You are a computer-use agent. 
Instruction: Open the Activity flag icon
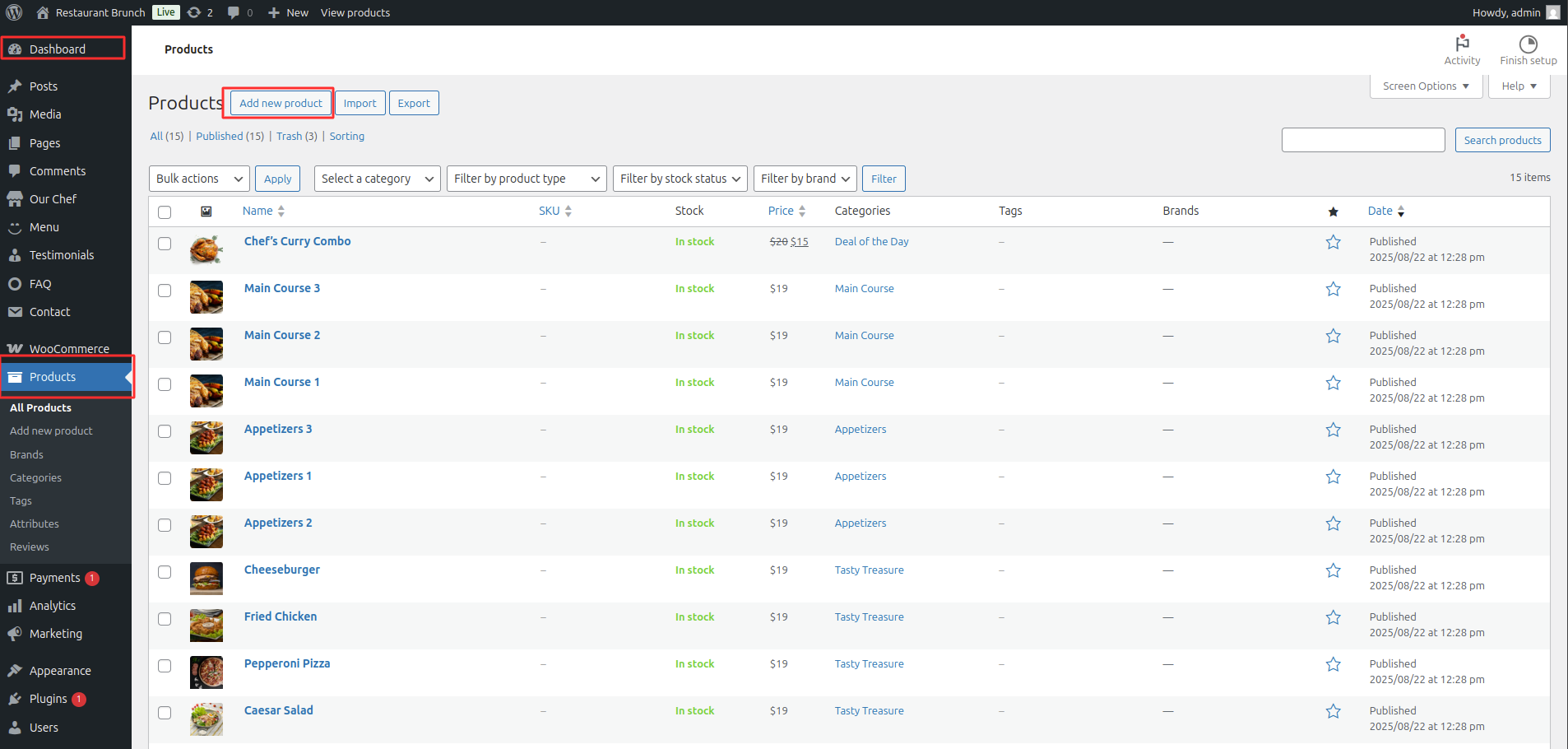[1462, 43]
